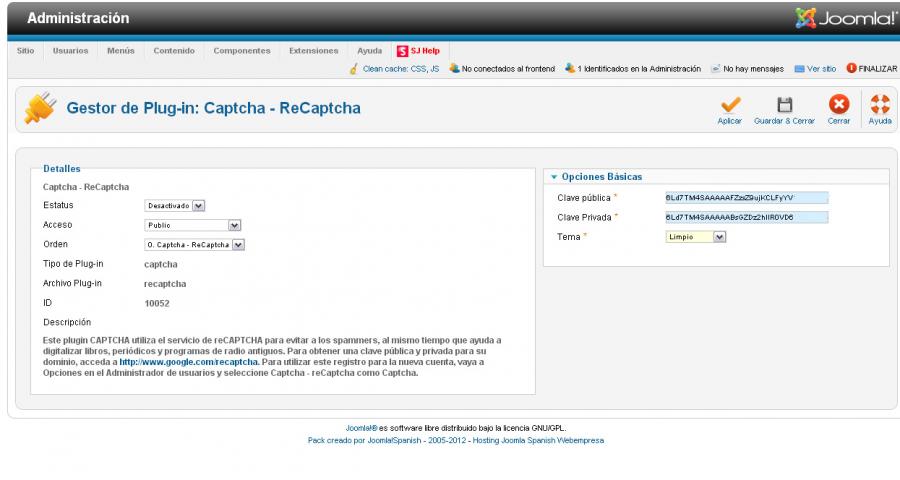The height and width of the screenshot is (480, 900).
Task: Open the Ayuda lifebuoy icon
Action: 880,104
